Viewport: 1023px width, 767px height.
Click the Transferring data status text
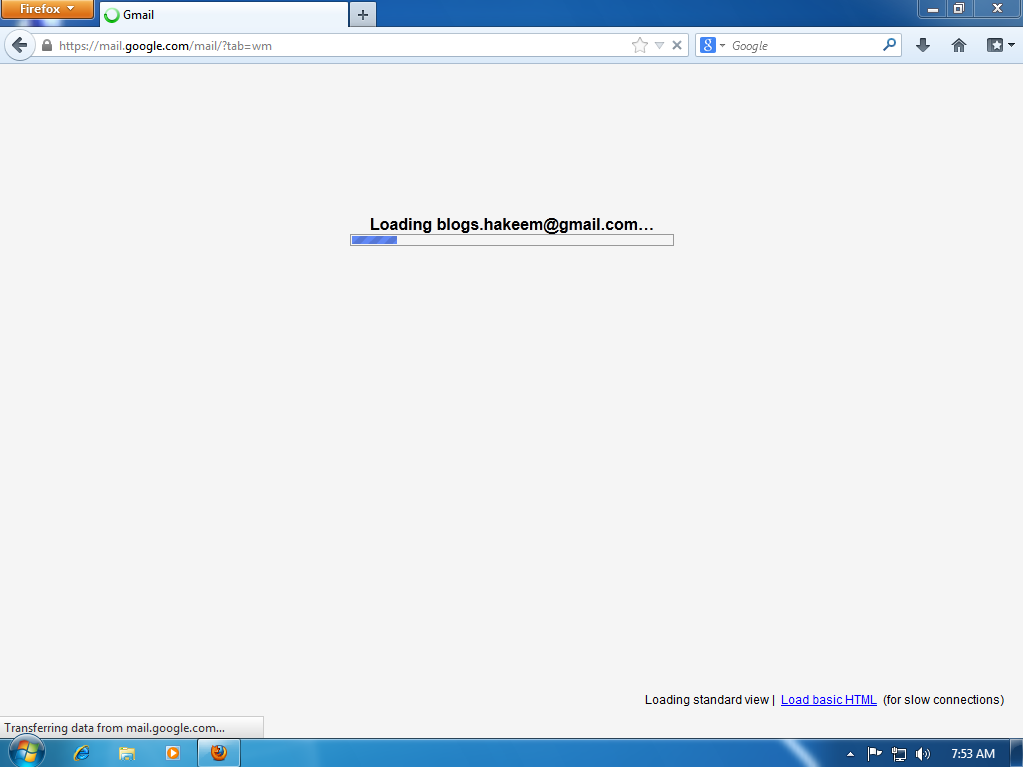[115, 728]
